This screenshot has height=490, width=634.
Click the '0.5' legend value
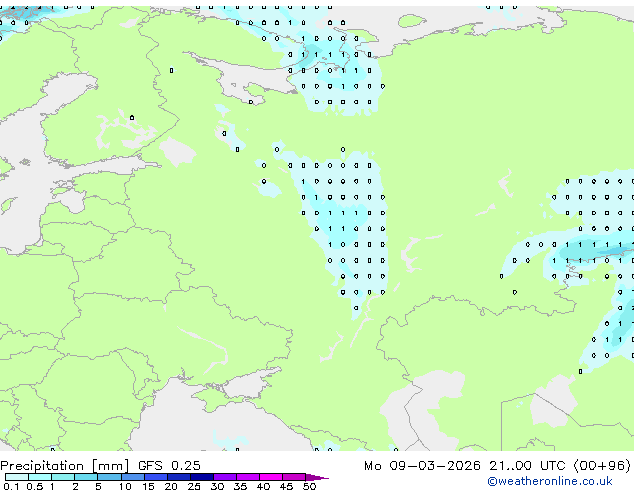(x=34, y=486)
